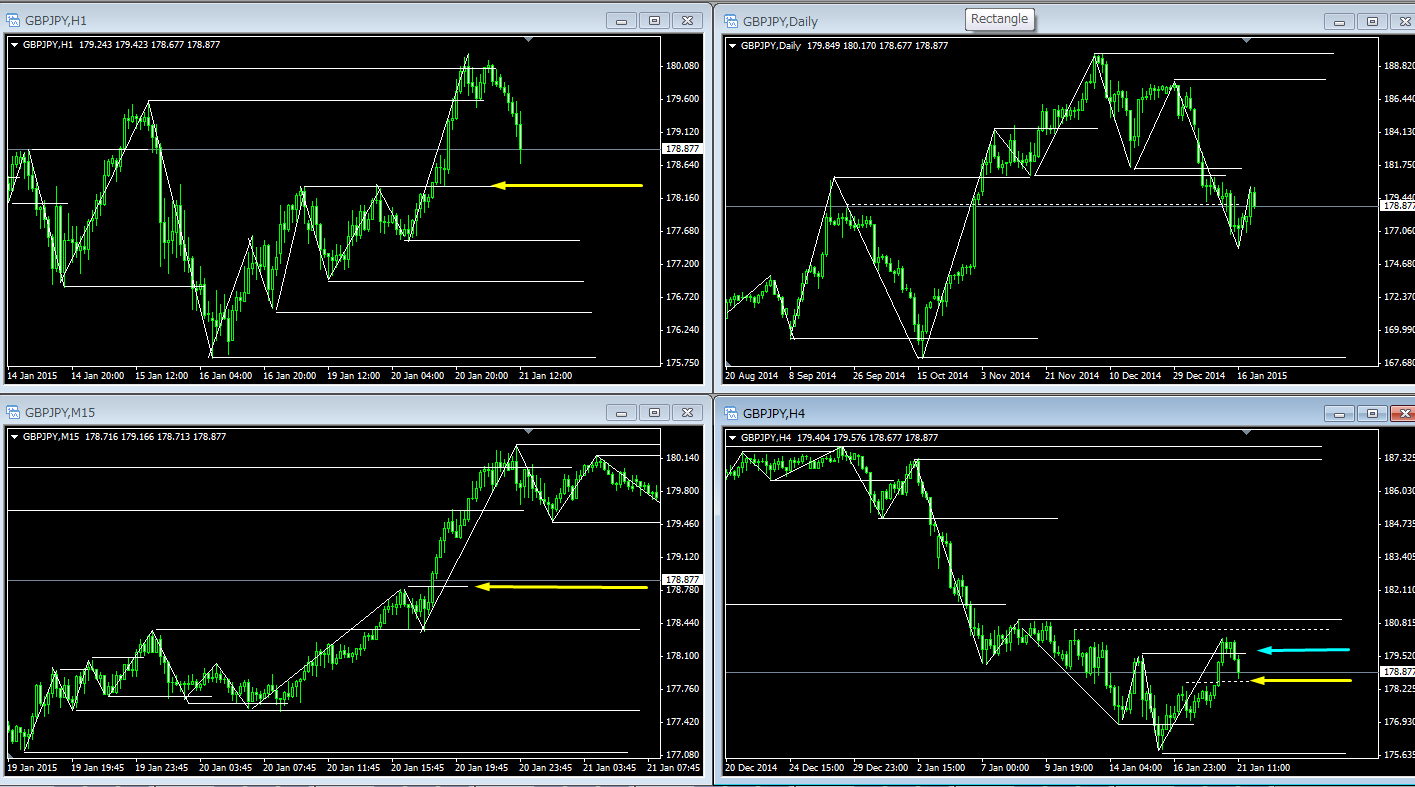
Task: Expand the triangle beside GBPJPY,M15 chart info
Action: click(14, 436)
